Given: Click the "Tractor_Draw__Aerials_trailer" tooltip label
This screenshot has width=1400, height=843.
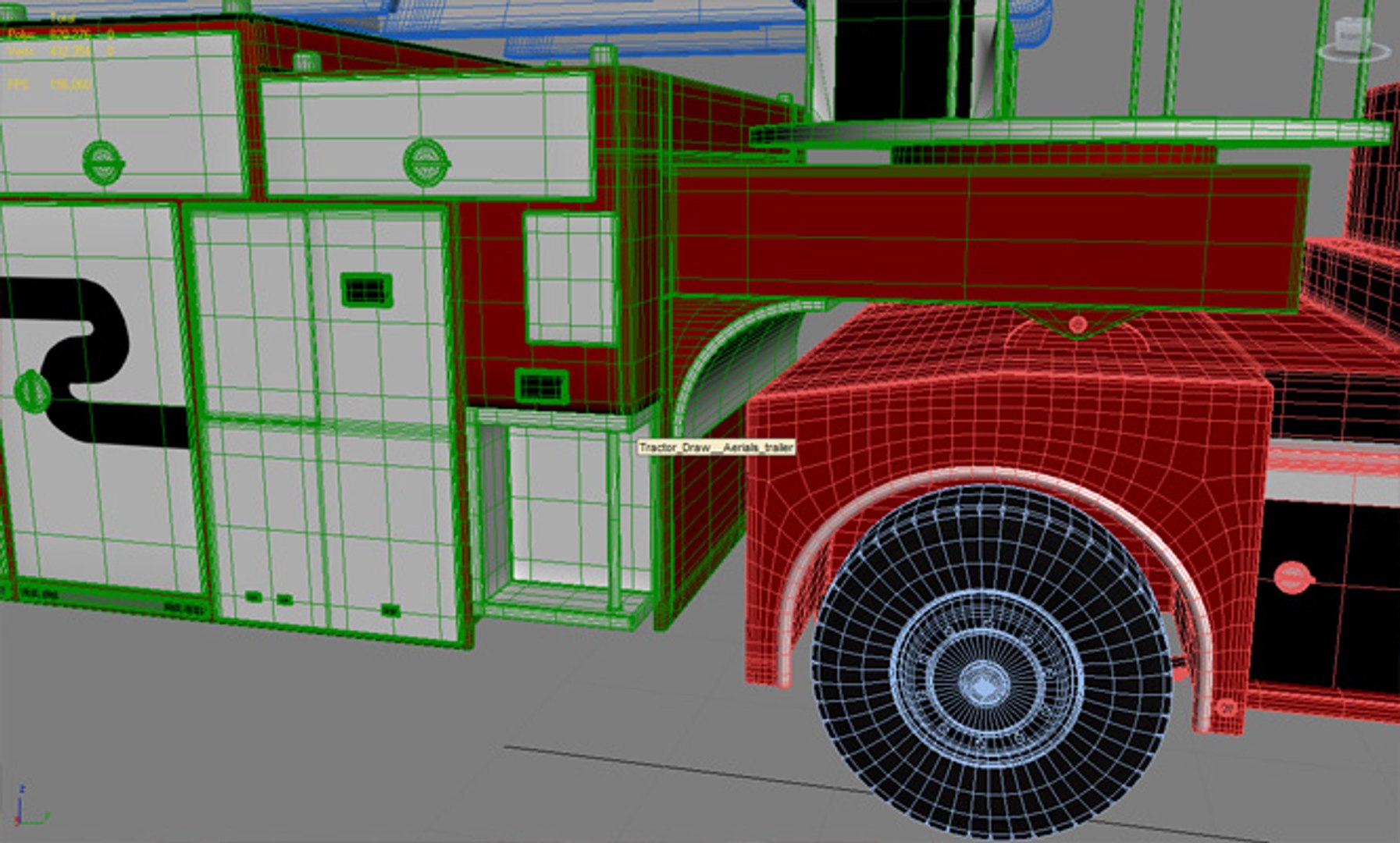Looking at the screenshot, I should (x=716, y=447).
